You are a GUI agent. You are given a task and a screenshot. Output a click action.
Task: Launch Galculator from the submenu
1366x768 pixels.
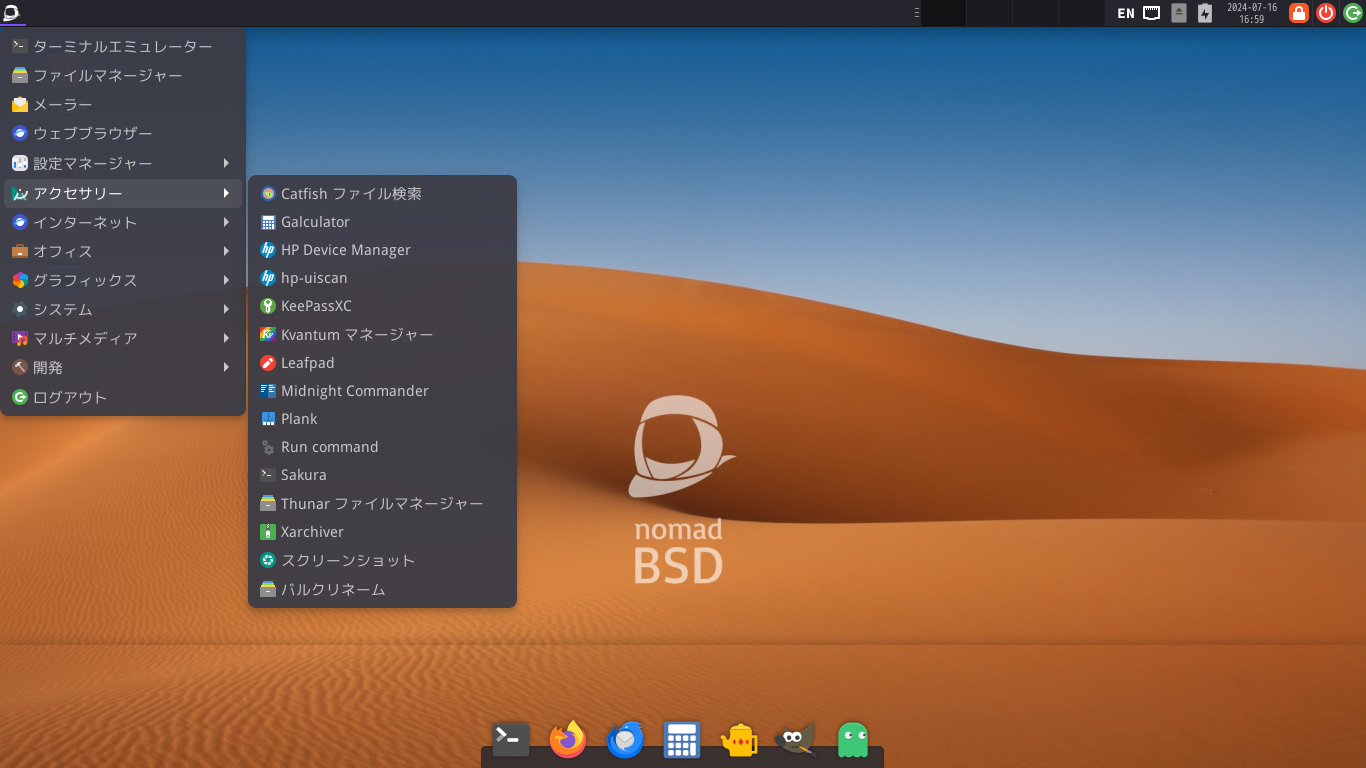click(x=382, y=222)
